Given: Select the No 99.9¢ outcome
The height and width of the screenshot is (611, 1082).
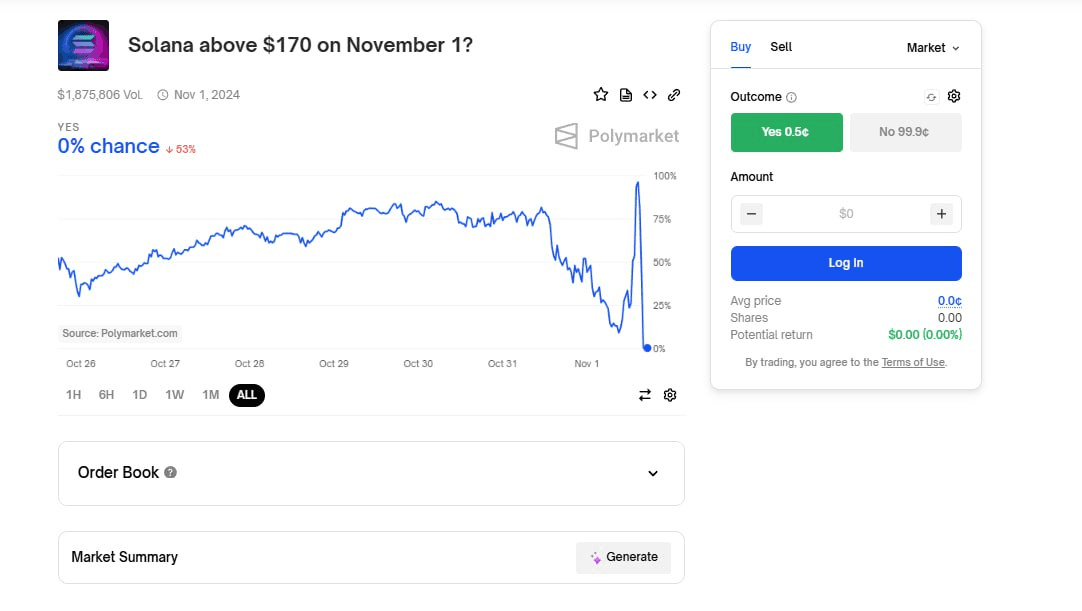Looking at the screenshot, I should coord(905,132).
